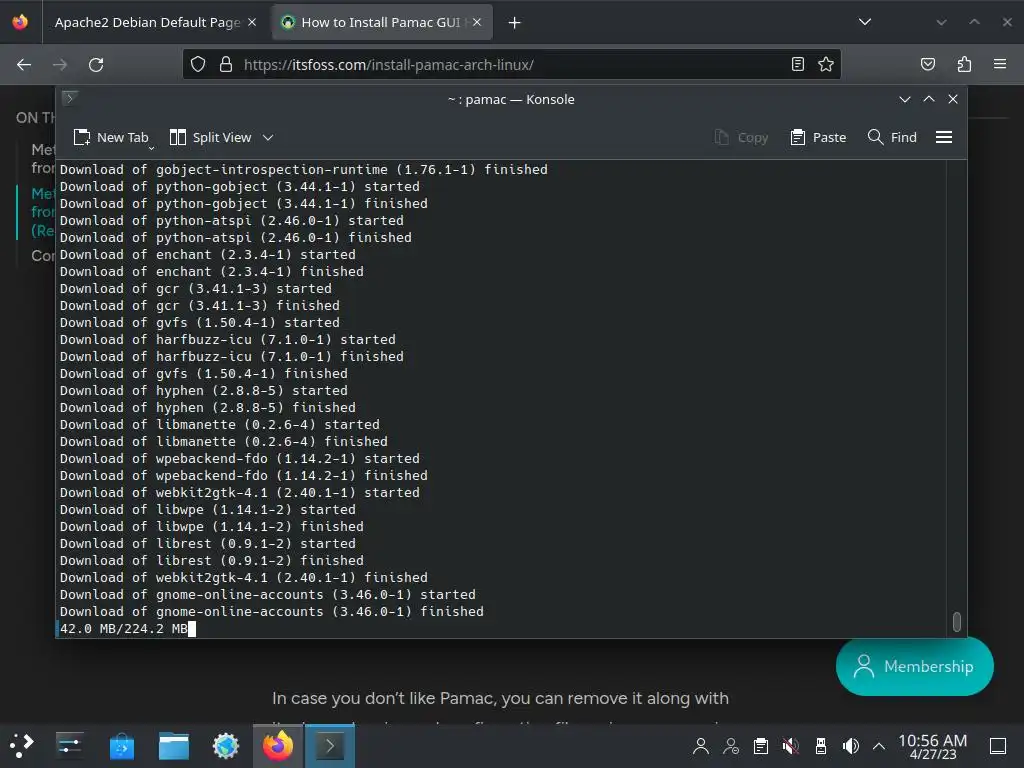Screen dimensions: 1024x768
Task: Open Dolphin file manager from taskbar
Action: pos(174,746)
